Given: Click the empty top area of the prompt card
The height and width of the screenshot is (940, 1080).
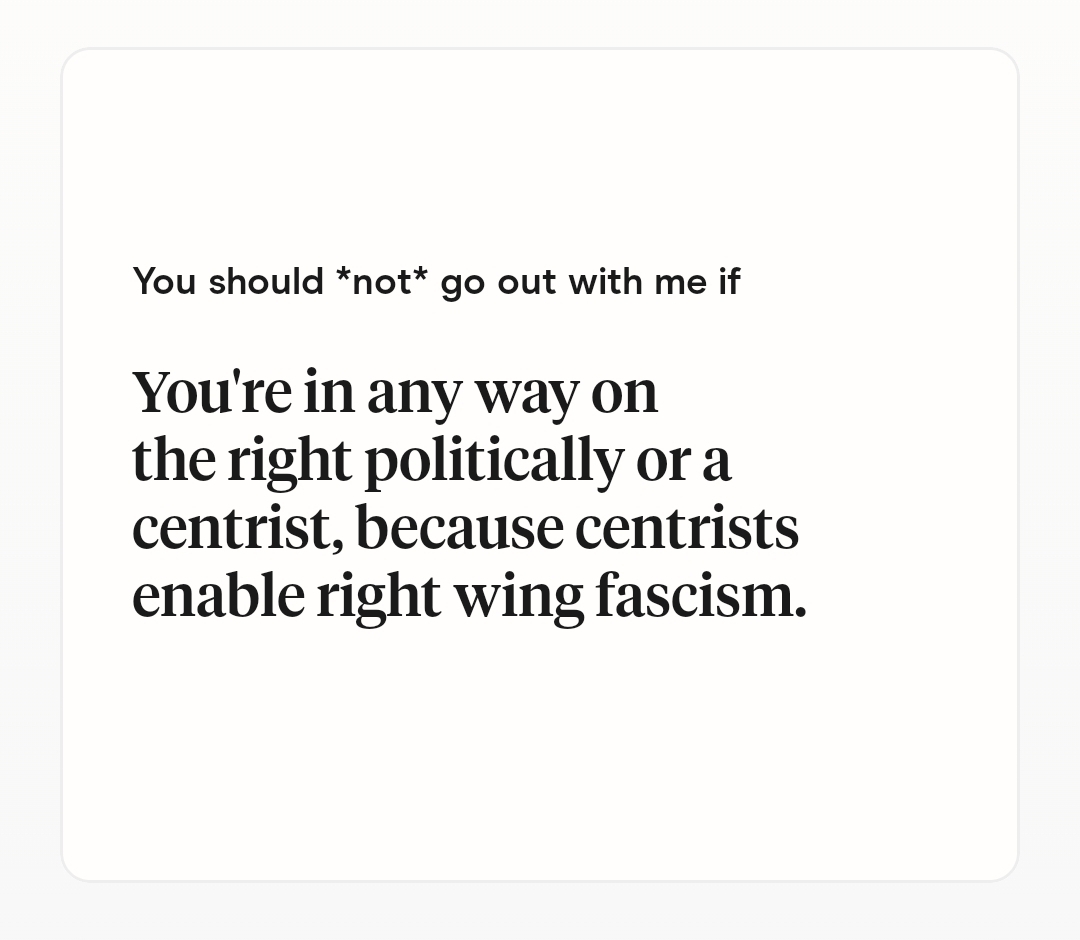Looking at the screenshot, I should tap(540, 150).
